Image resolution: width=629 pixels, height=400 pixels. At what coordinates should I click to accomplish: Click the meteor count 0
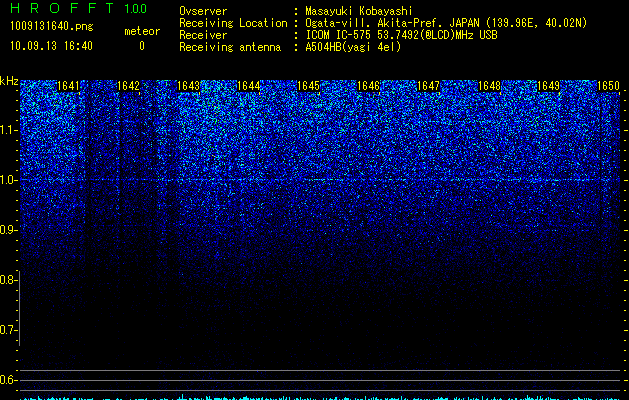click(x=142, y=46)
